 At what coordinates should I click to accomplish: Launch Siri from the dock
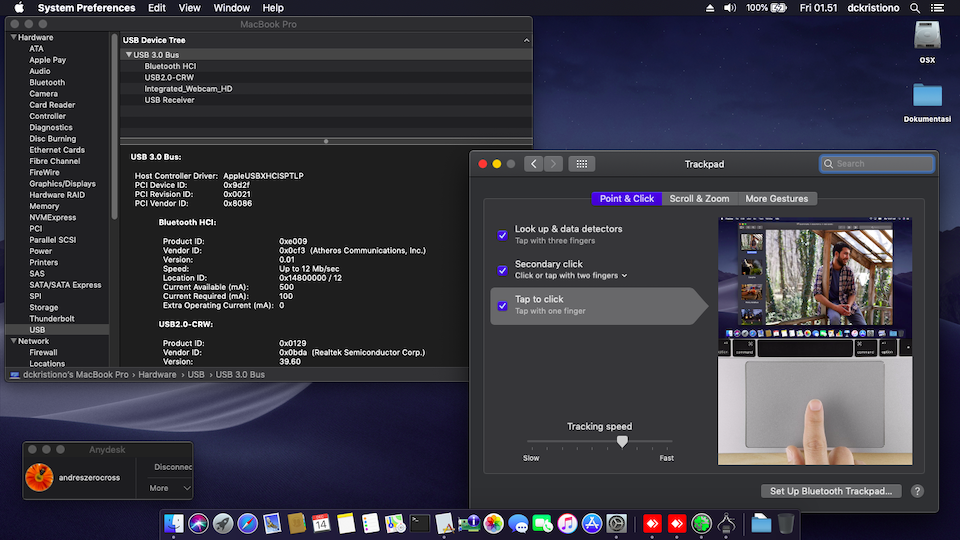click(x=198, y=523)
